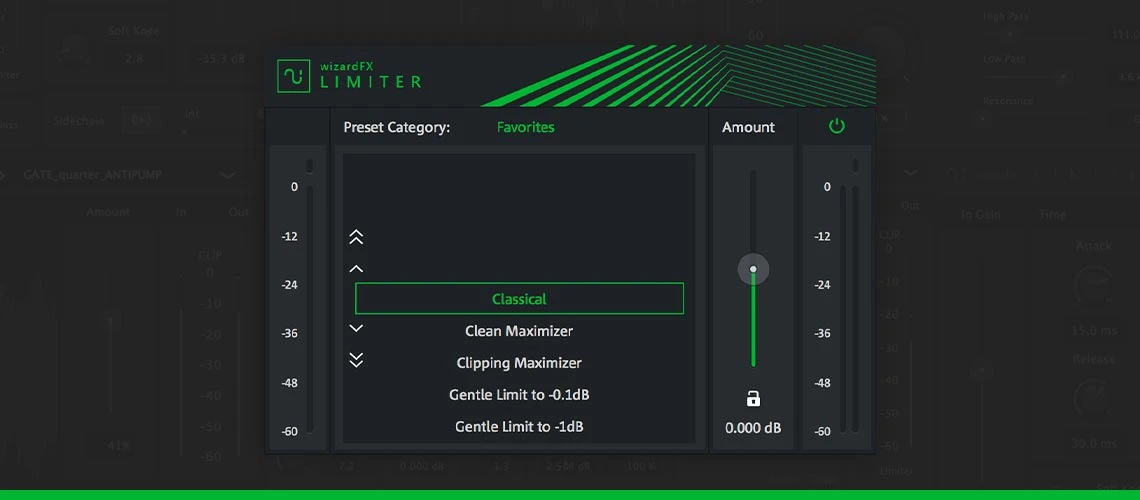Toggle the green power button
This screenshot has width=1140, height=500.
(x=837, y=126)
